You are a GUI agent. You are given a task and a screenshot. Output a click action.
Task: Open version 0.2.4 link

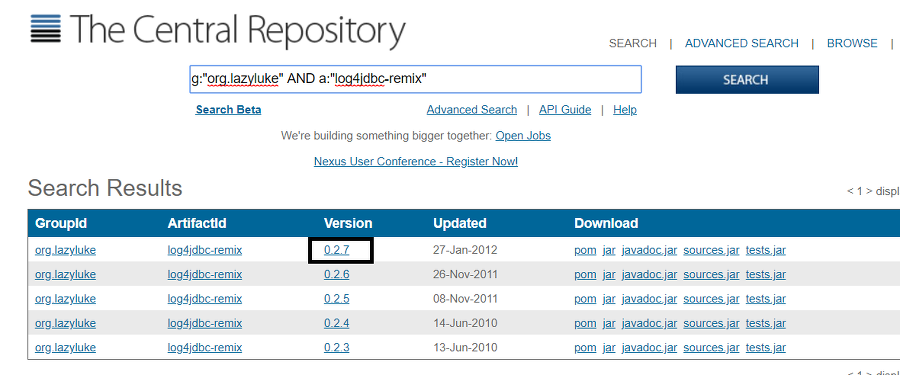click(336, 323)
